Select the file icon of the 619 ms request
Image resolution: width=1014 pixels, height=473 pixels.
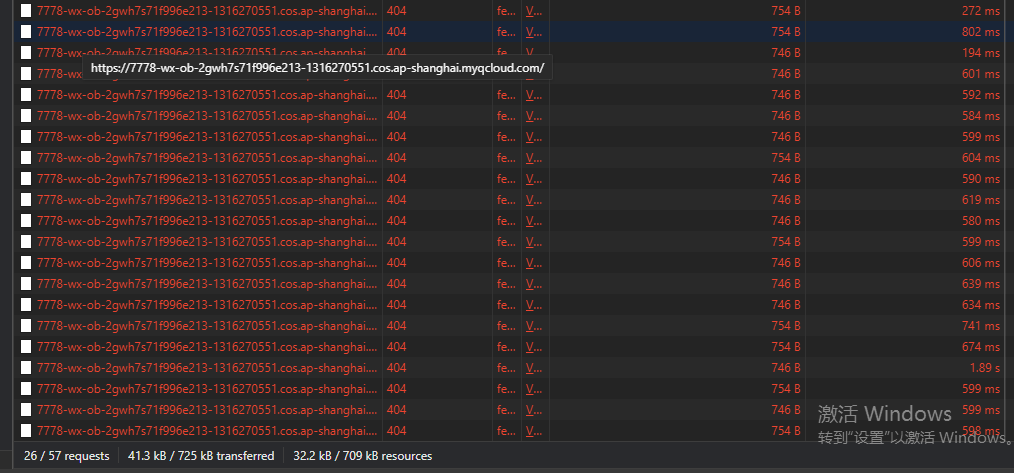(26, 200)
